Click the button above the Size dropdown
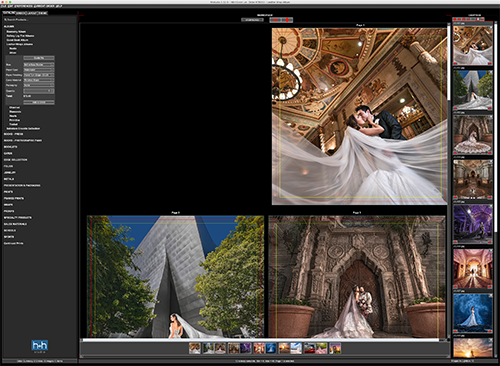Screen dimensions: 500x366 [39, 58]
